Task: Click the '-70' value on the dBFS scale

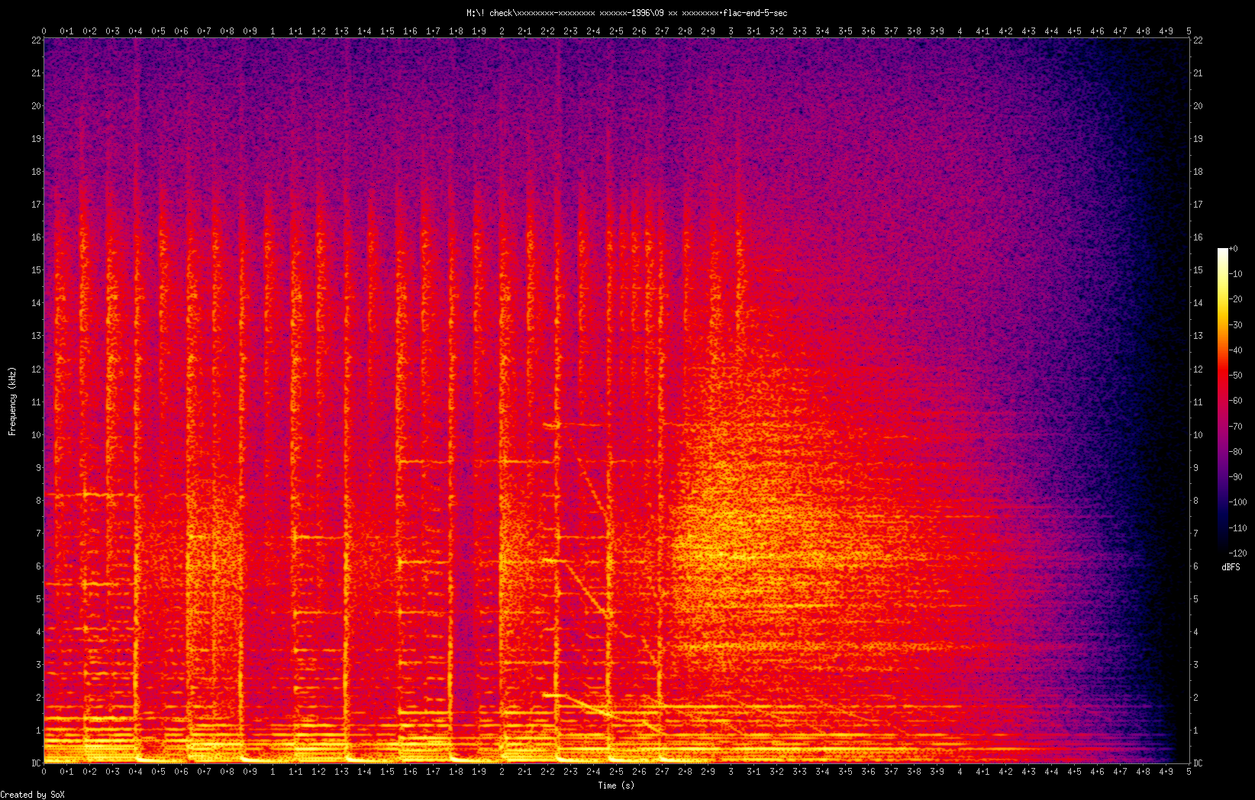Action: point(1236,426)
